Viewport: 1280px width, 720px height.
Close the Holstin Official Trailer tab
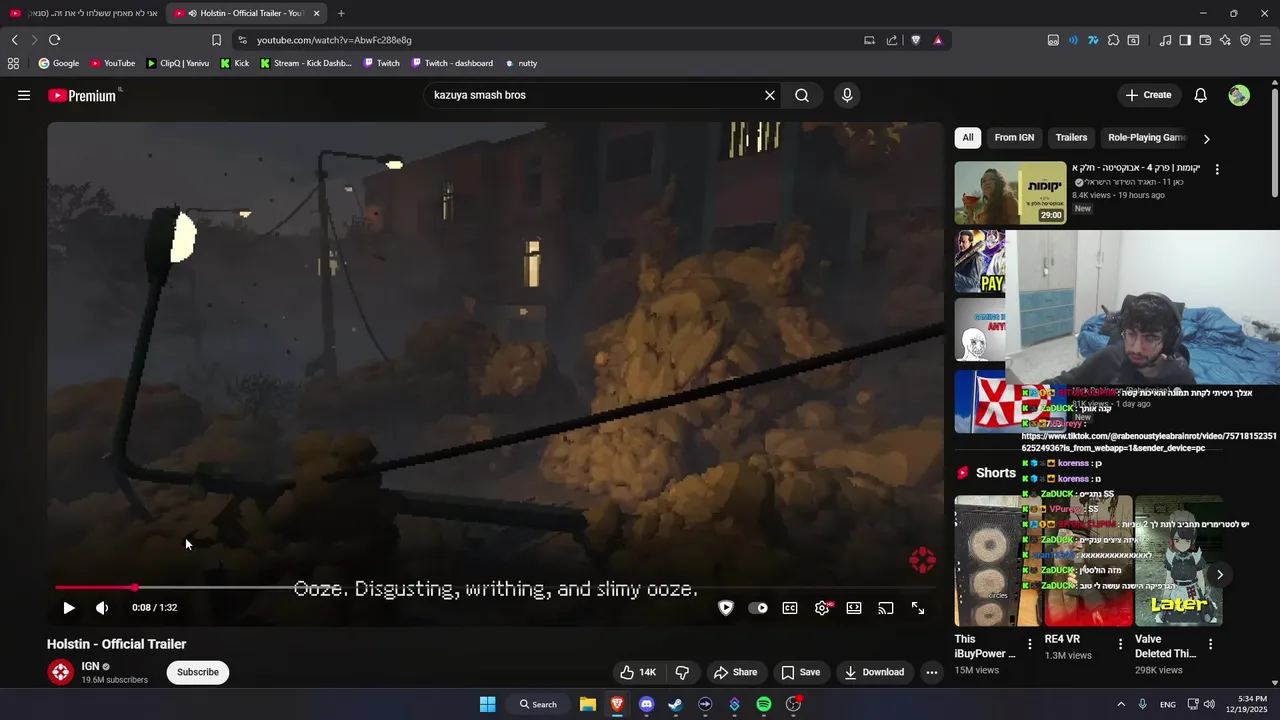[317, 13]
